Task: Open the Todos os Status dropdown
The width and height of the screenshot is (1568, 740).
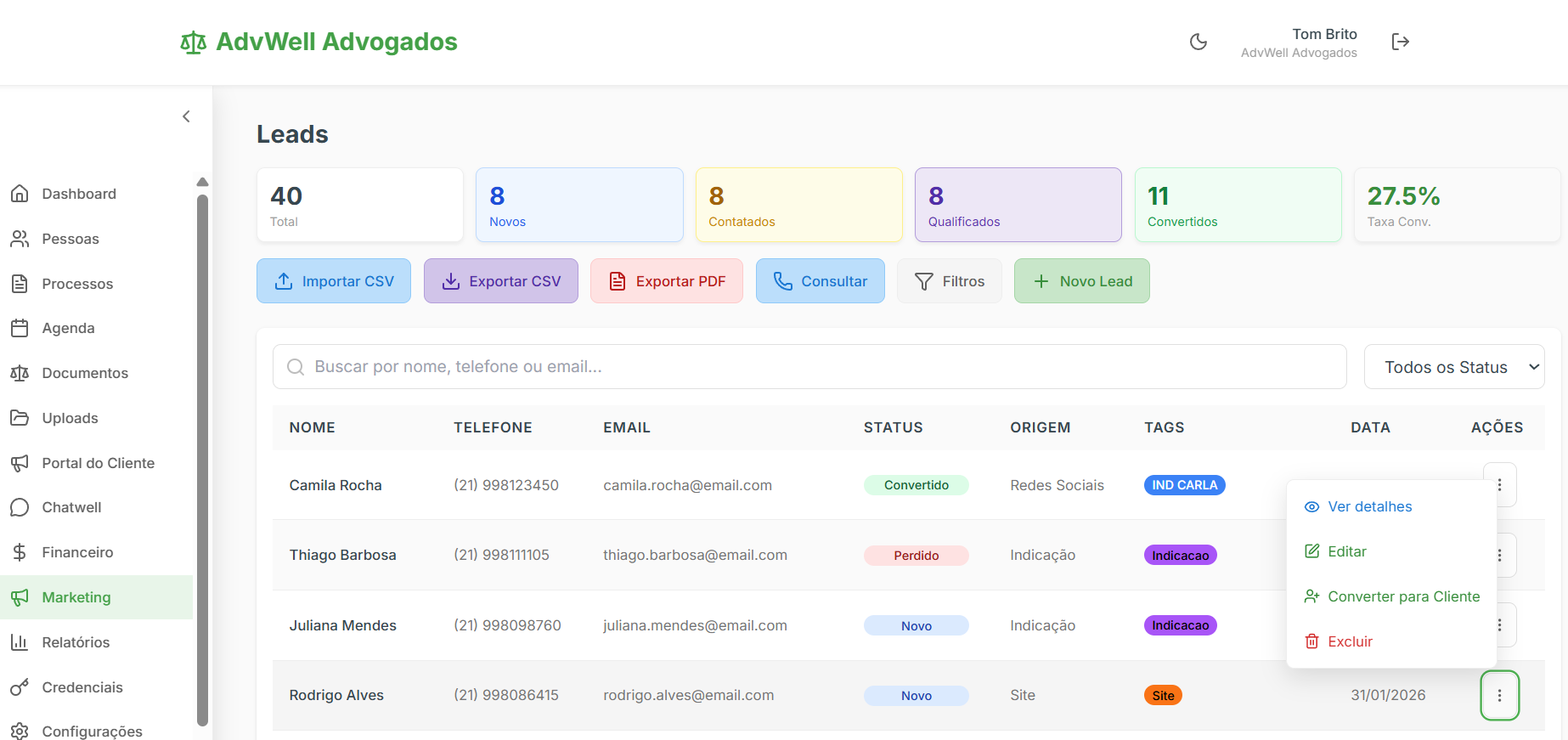Action: tap(1454, 367)
